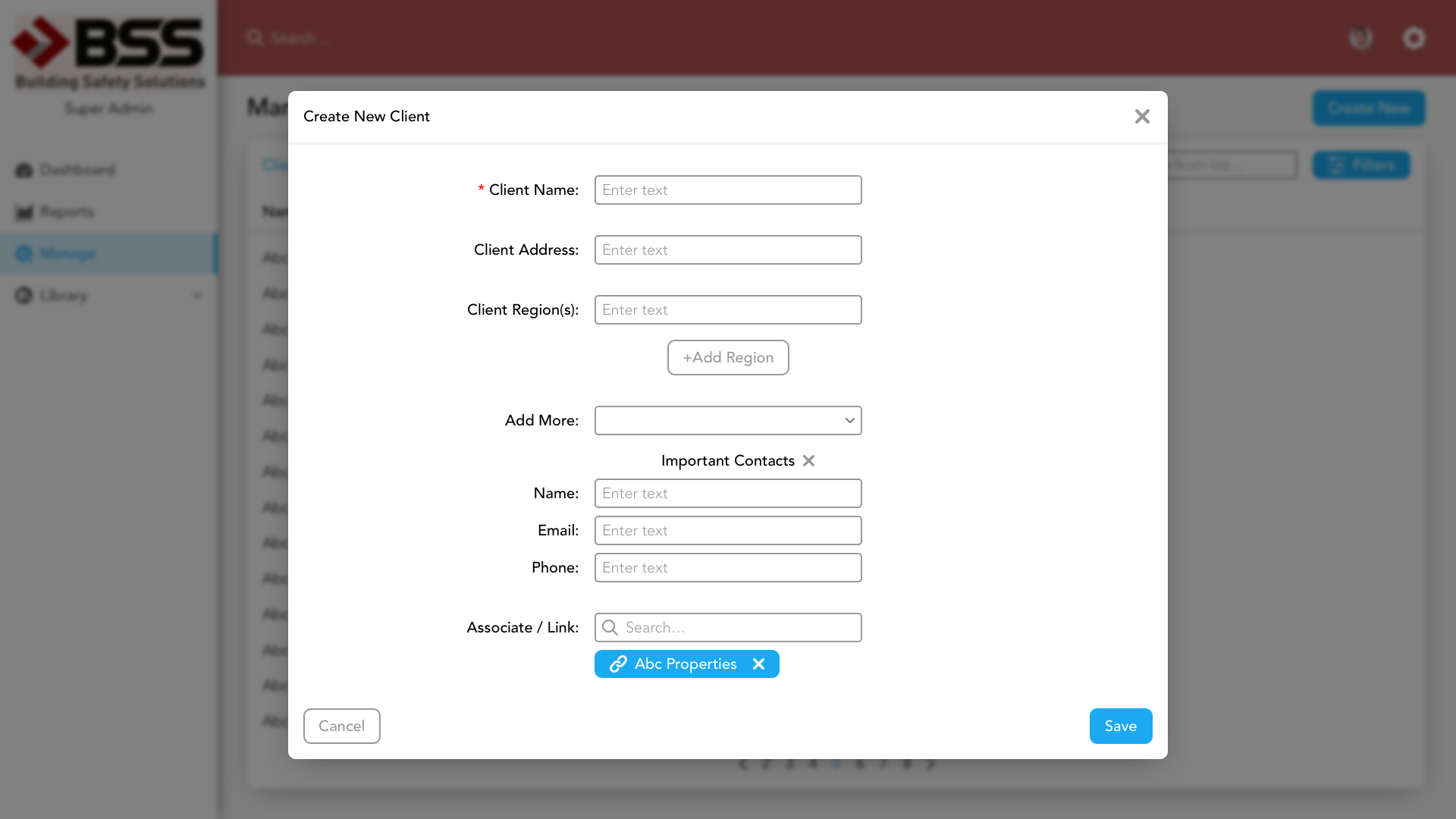Image resolution: width=1456 pixels, height=819 pixels.
Task: Click the BSS Building Safety Solutions logo
Action: tap(108, 52)
